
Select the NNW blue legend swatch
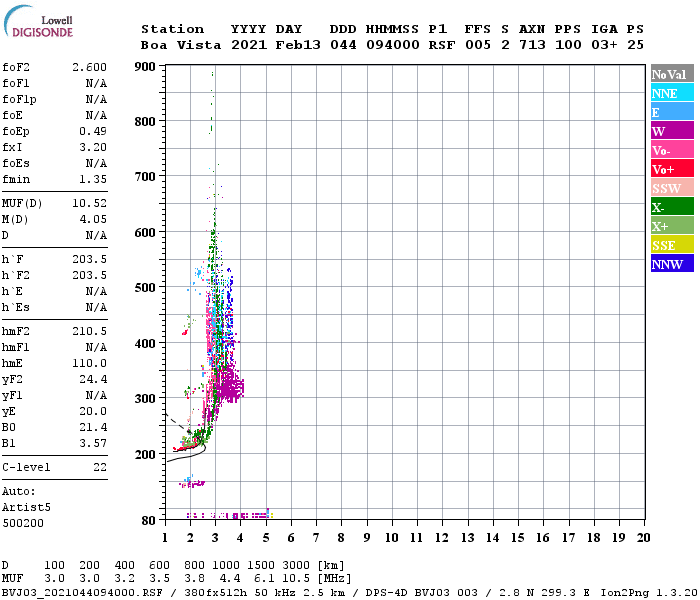tap(672, 263)
